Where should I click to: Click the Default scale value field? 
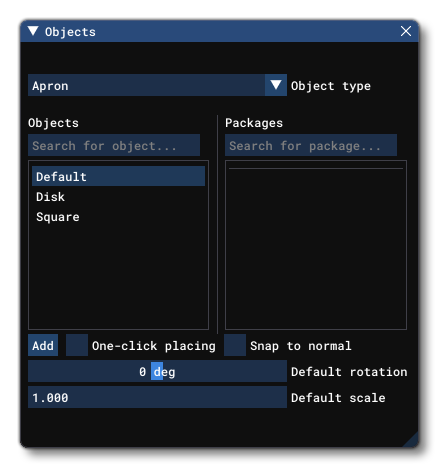coord(157,397)
